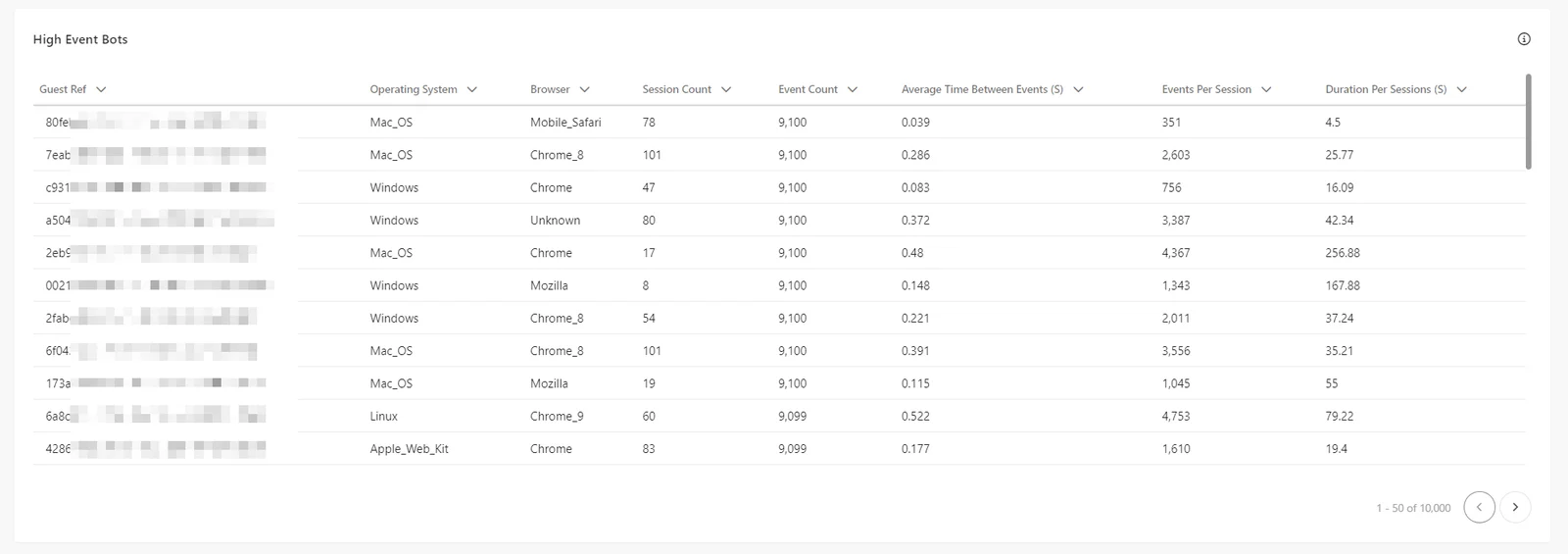This screenshot has width=1568, height=554.
Task: Click the Session Count column header
Action: tap(677, 89)
